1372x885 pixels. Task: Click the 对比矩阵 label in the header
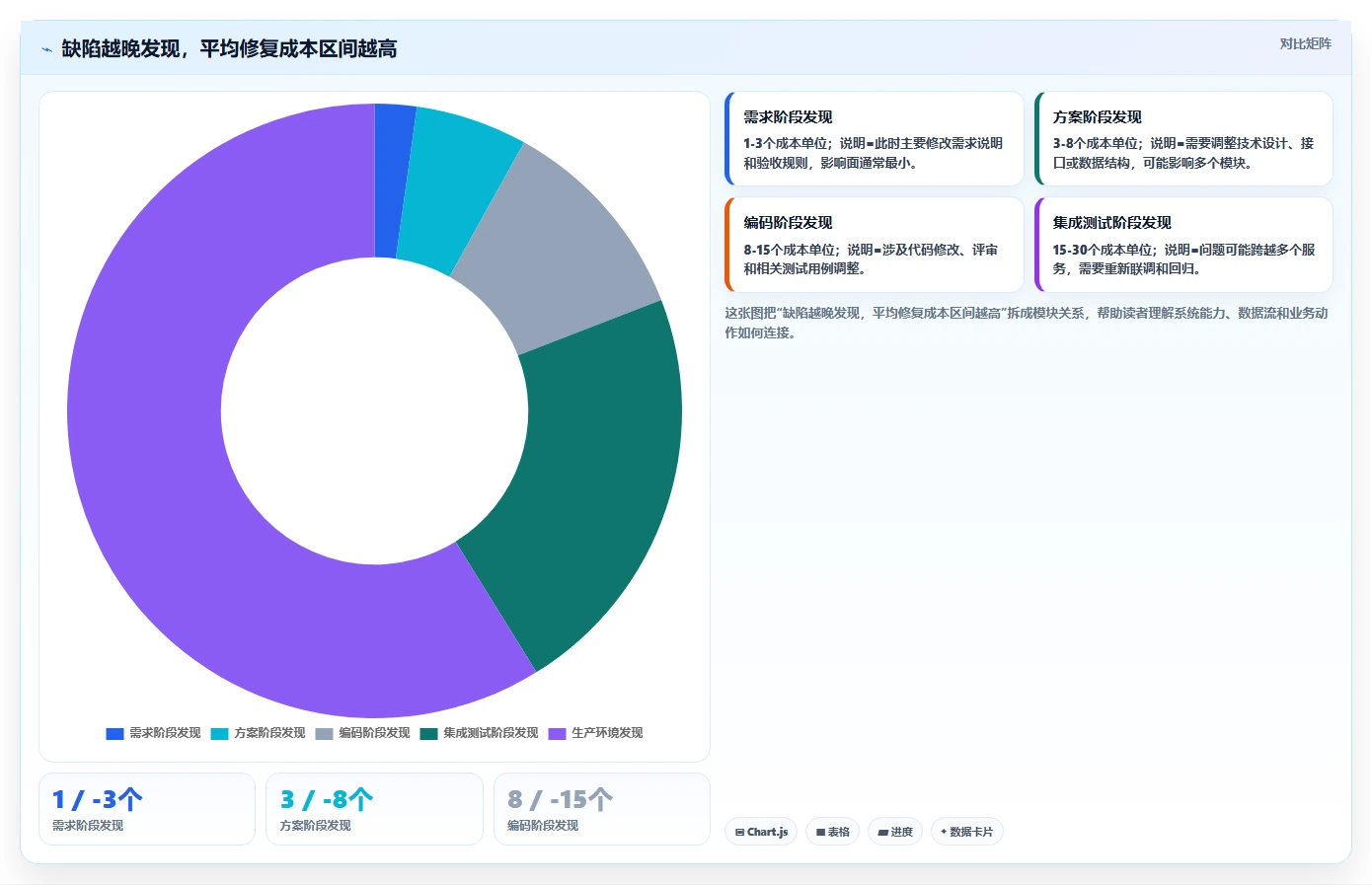(x=1305, y=43)
